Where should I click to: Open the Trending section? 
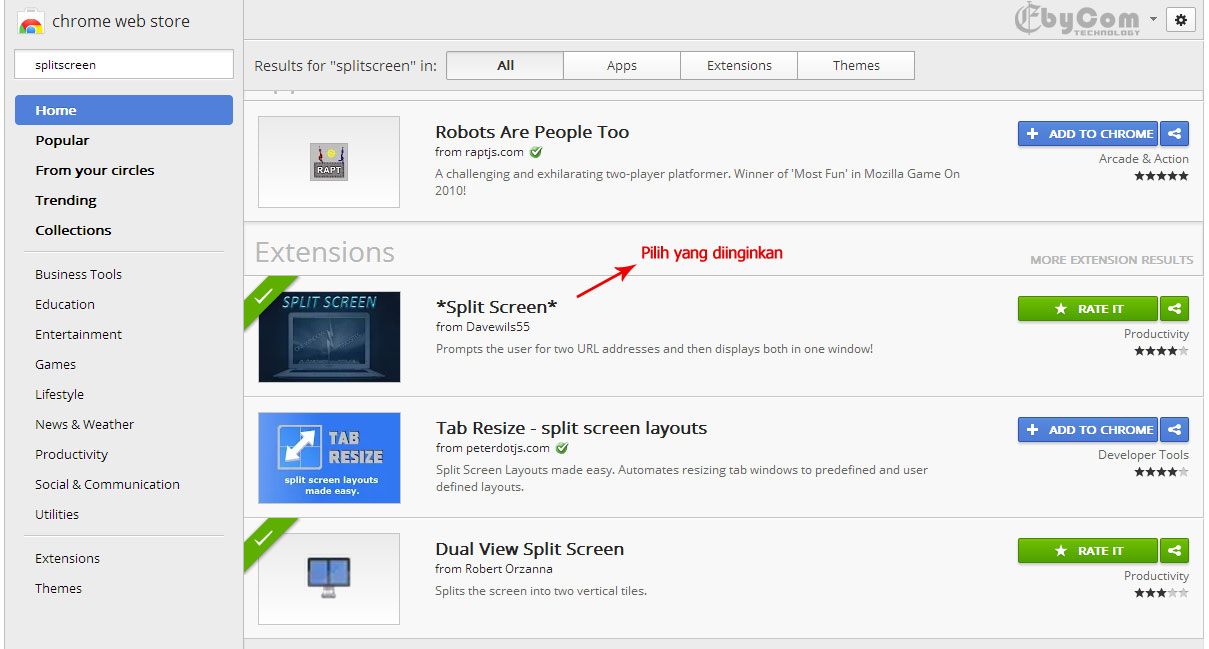pyautogui.click(x=66, y=200)
